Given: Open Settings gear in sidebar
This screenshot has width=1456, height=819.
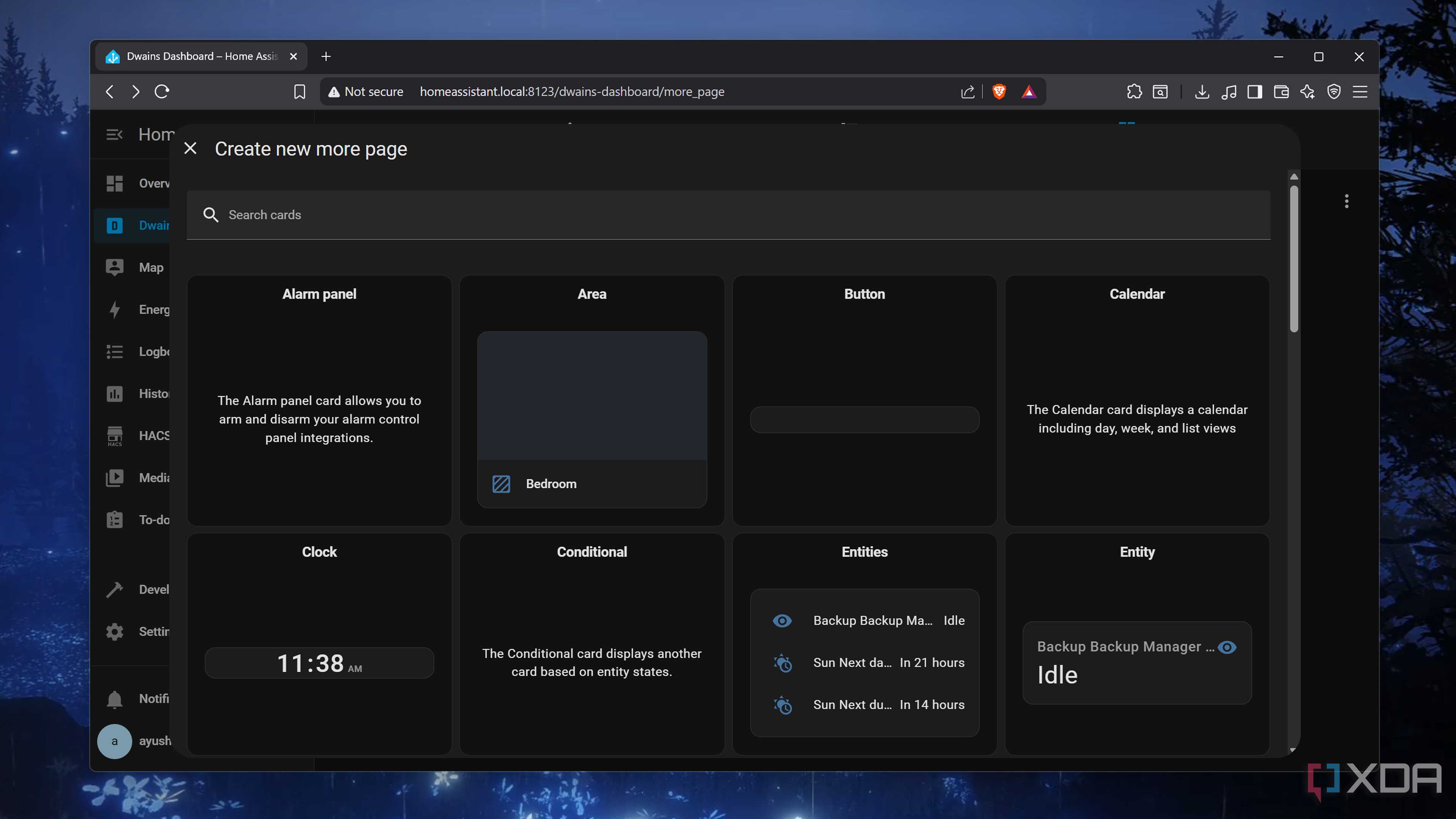Looking at the screenshot, I should pos(114,632).
